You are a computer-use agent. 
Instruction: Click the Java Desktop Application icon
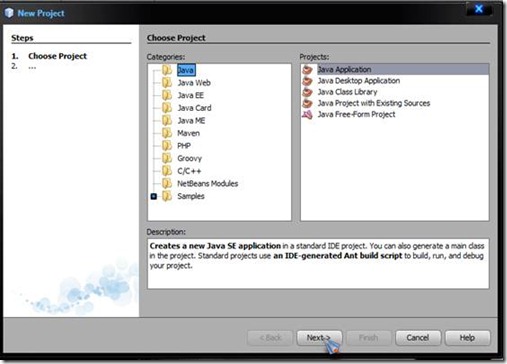pos(307,81)
